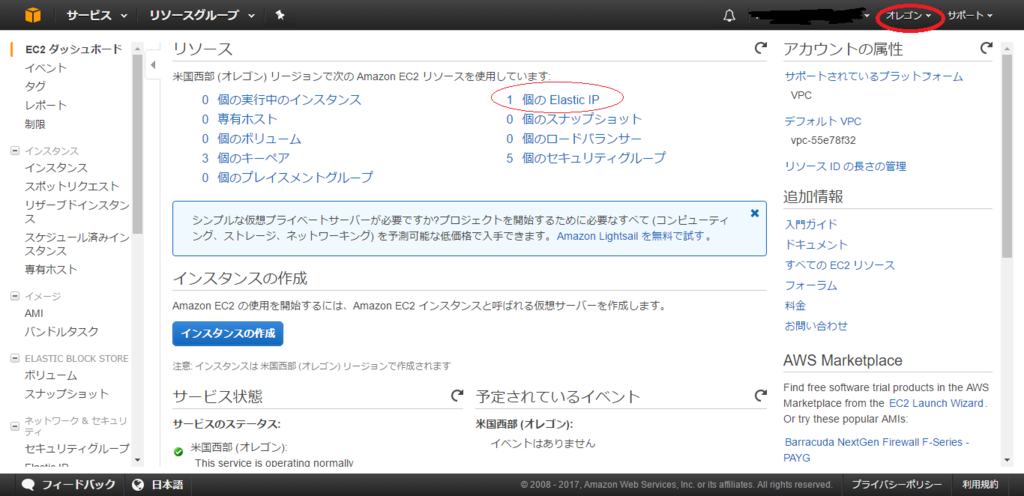Collapse the ネットワーク & セキュリティ section
The height and width of the screenshot is (496, 1024).
click(x=14, y=426)
